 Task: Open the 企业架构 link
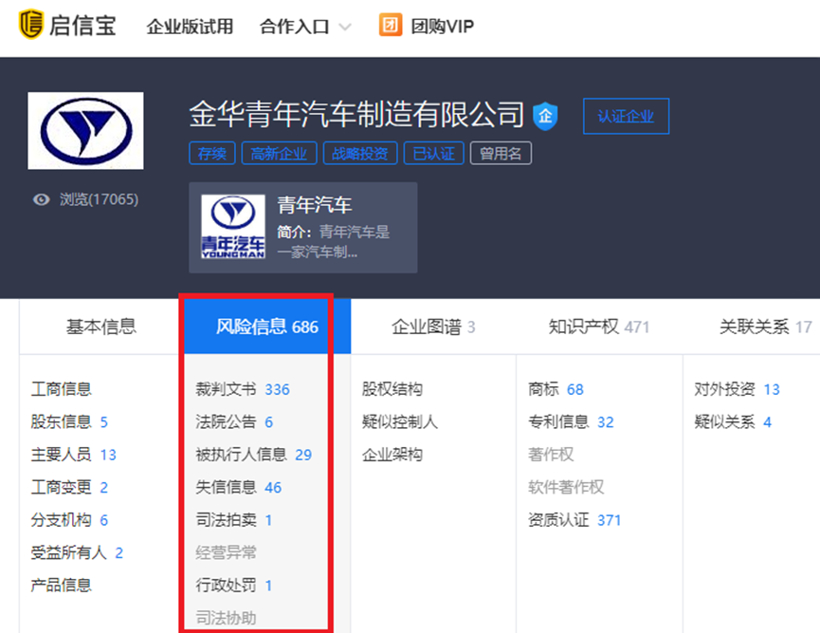tap(392, 454)
